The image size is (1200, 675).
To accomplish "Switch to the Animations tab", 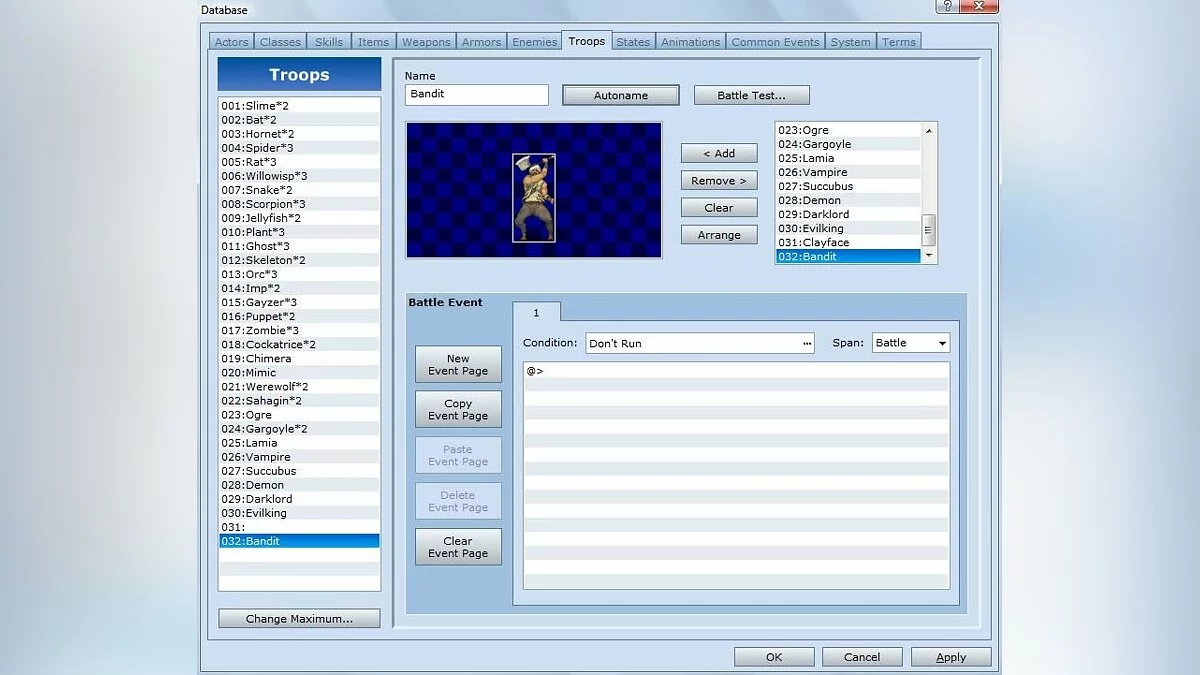I will point(690,42).
